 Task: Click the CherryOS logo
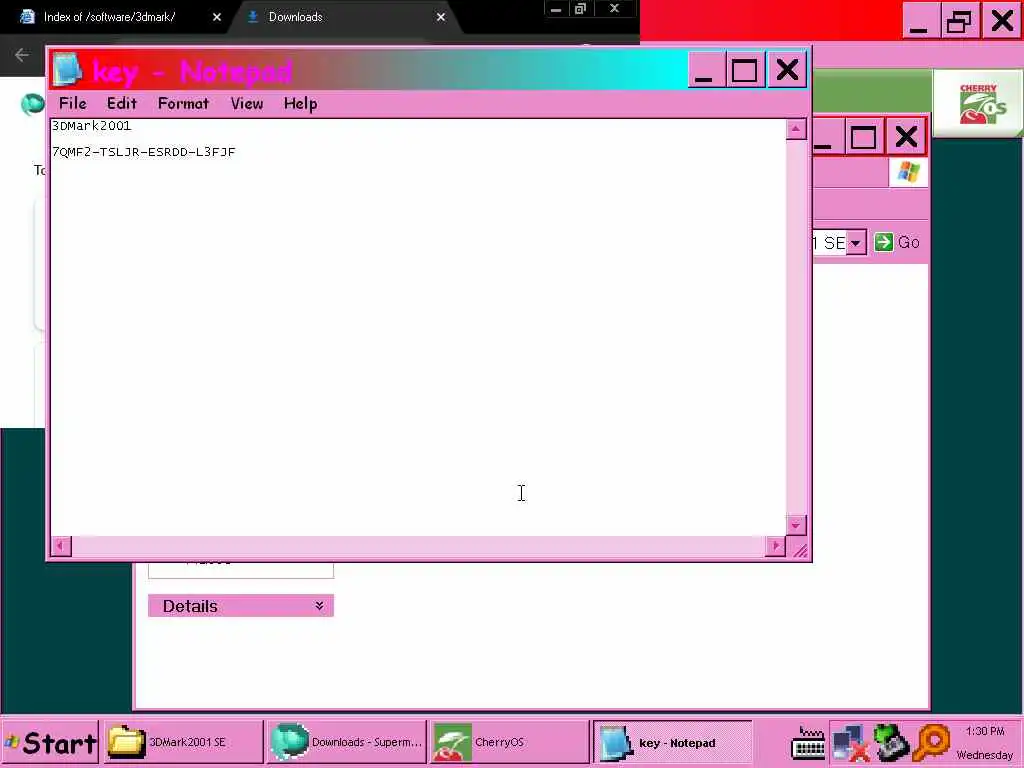(x=978, y=103)
